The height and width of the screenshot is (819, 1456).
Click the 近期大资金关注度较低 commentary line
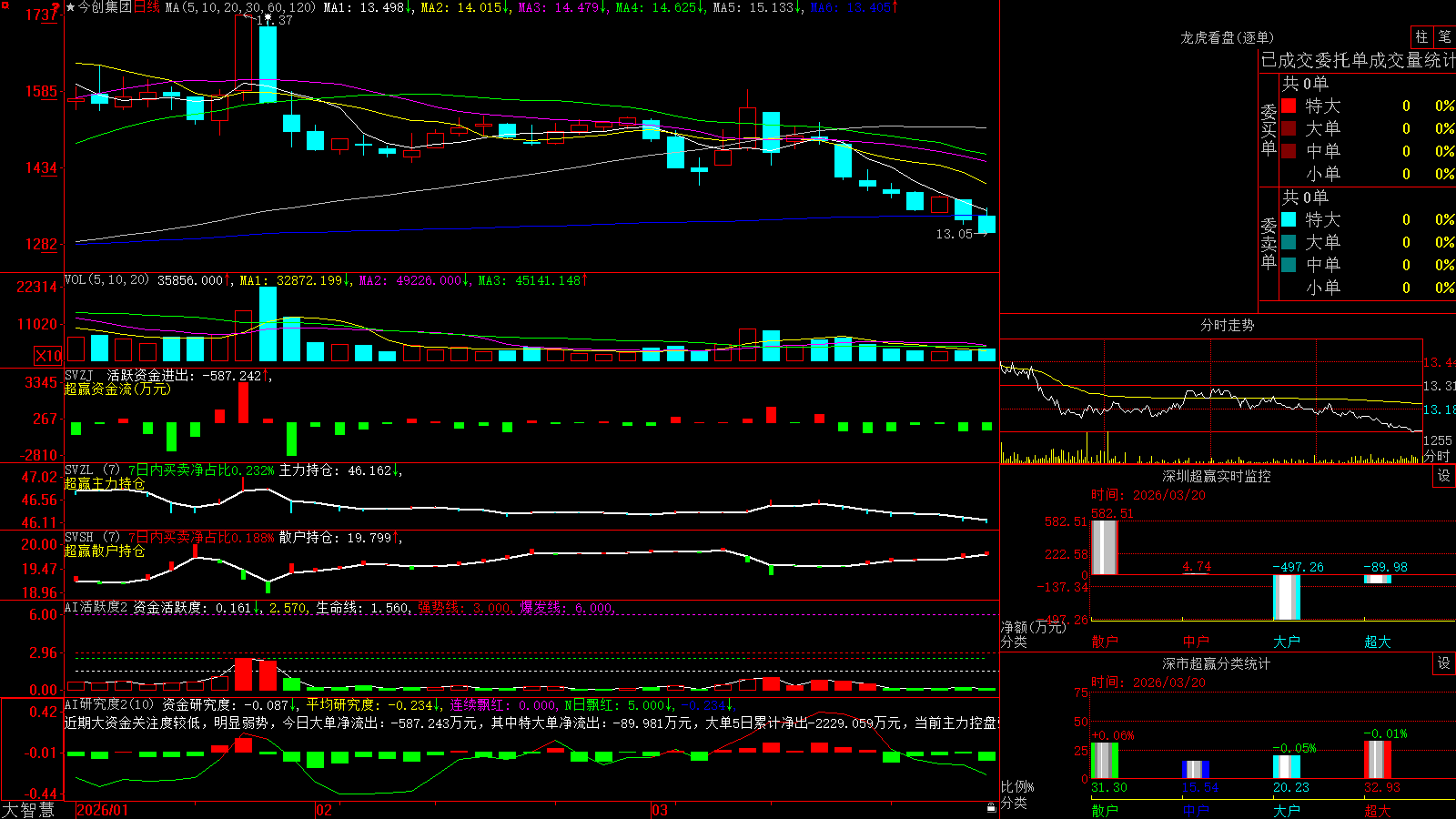click(x=531, y=723)
